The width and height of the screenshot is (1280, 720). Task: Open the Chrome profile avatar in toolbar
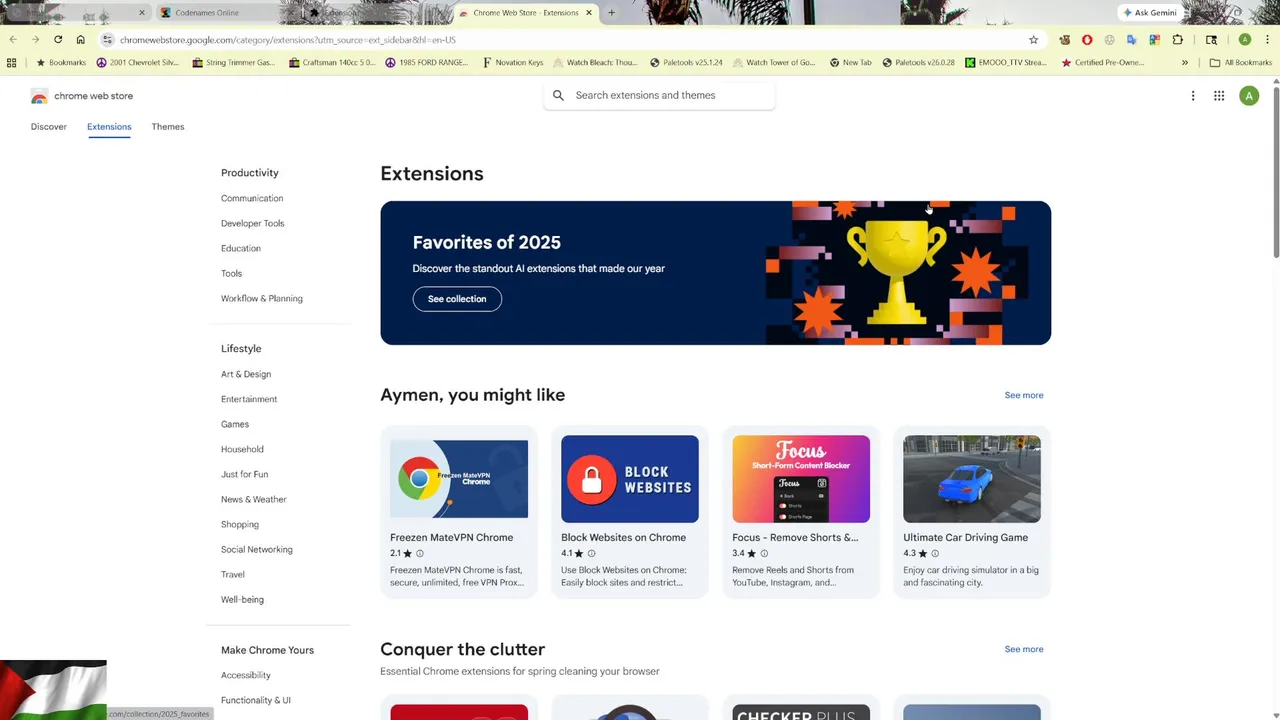[x=1245, y=40]
